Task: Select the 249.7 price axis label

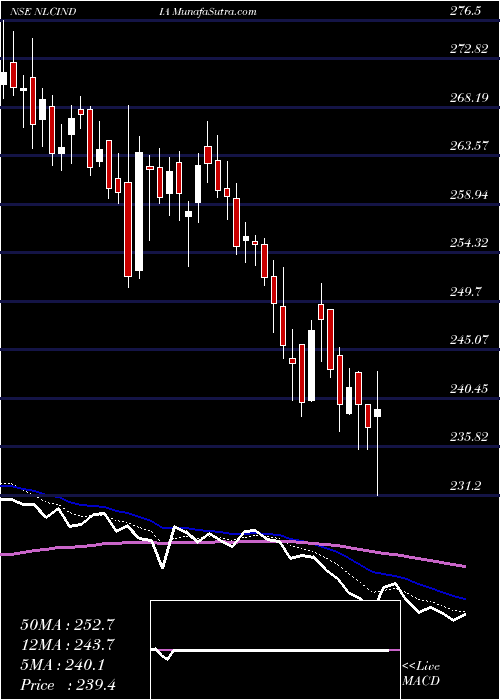Action: pos(465,292)
